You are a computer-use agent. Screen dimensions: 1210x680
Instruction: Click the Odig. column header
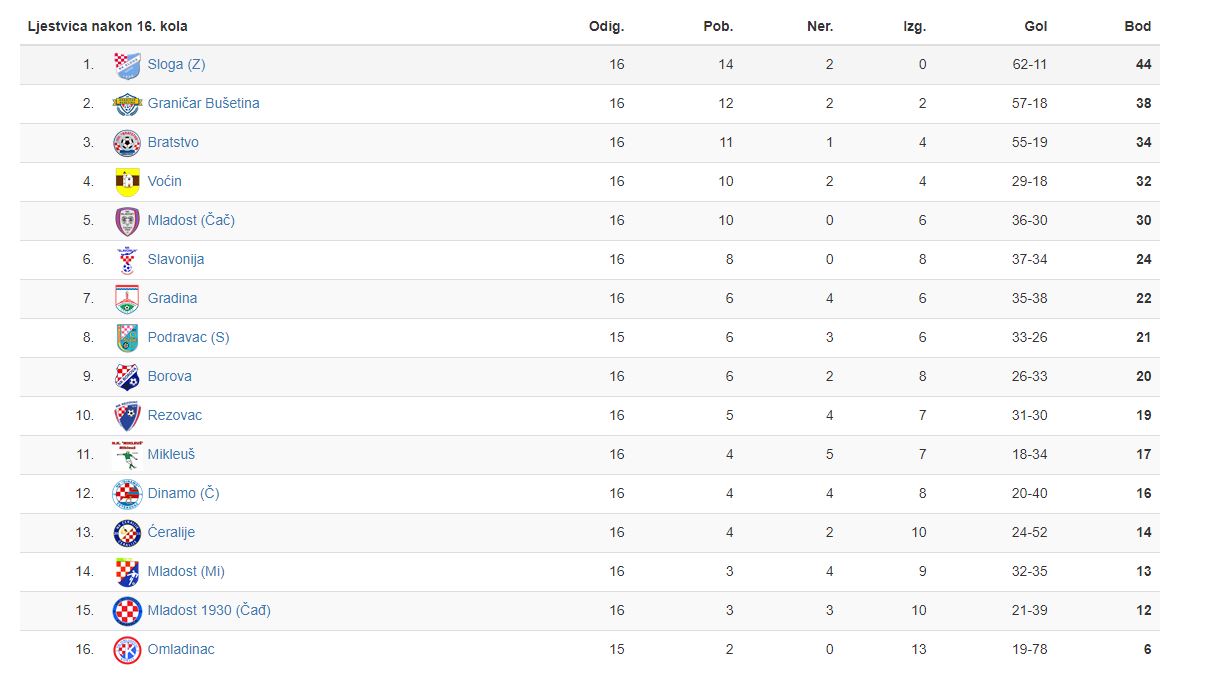[x=606, y=26]
